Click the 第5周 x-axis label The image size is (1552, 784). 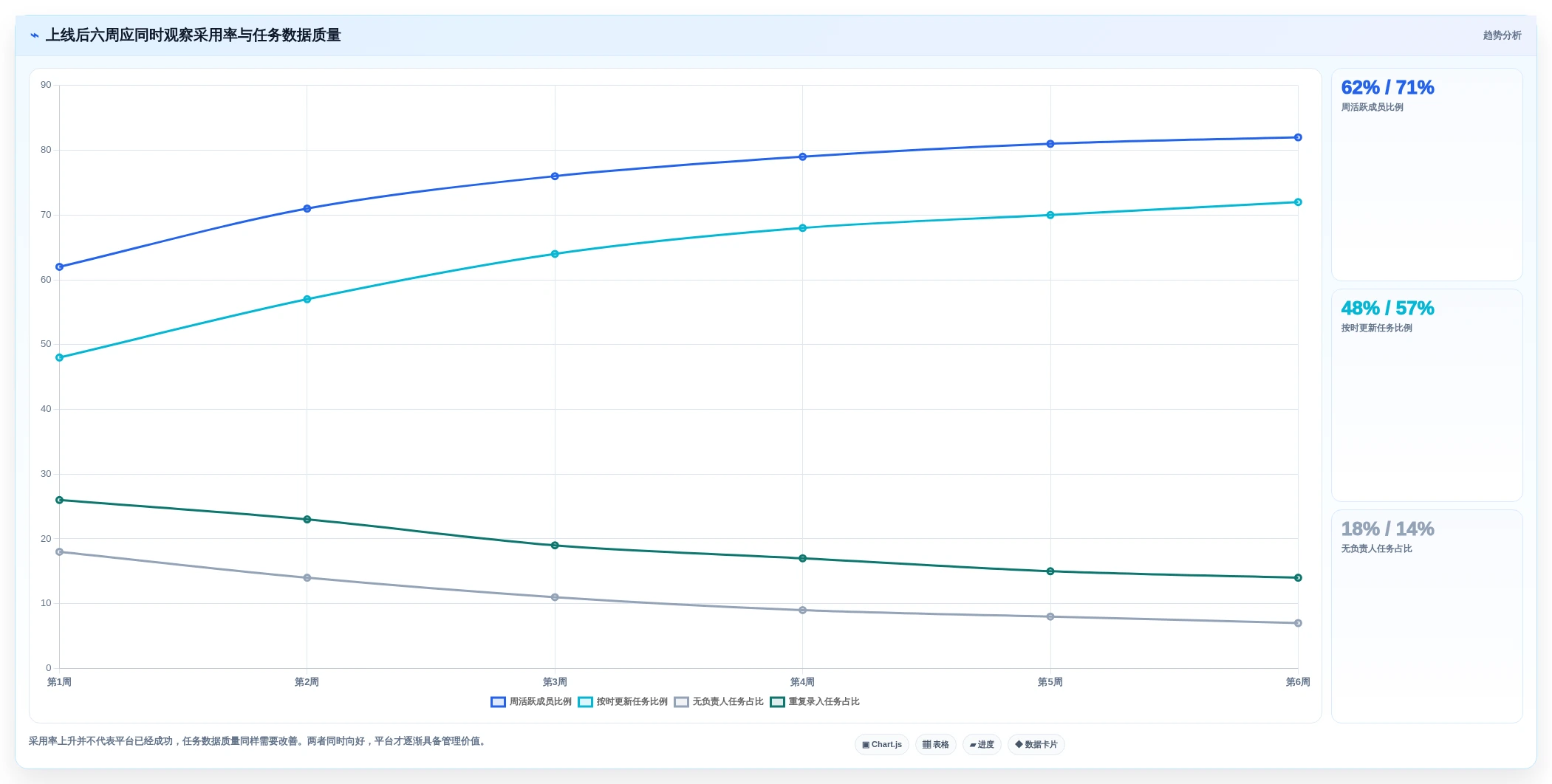1050,682
